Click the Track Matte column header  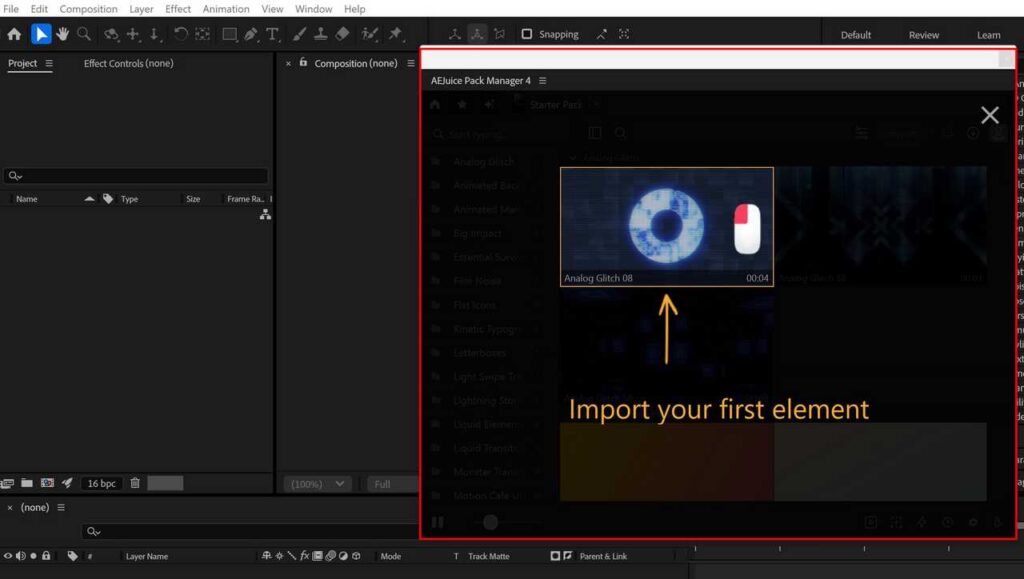488,556
